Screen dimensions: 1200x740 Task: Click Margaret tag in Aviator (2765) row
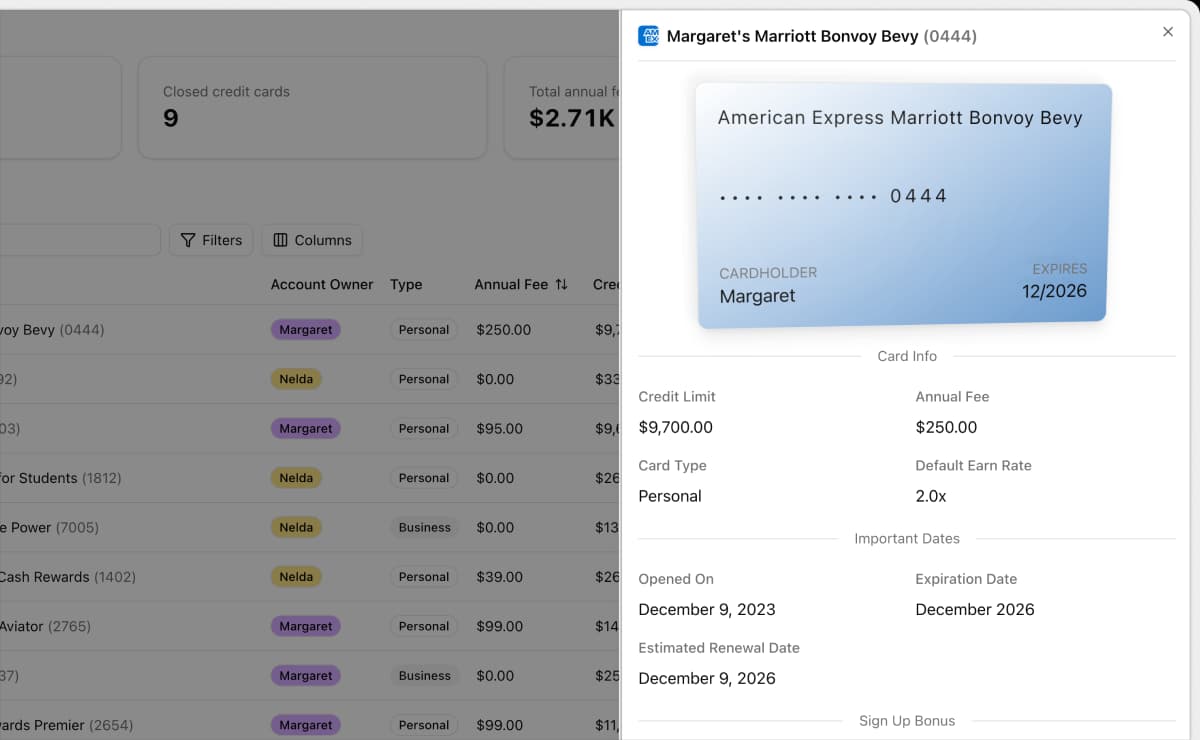[306, 626]
